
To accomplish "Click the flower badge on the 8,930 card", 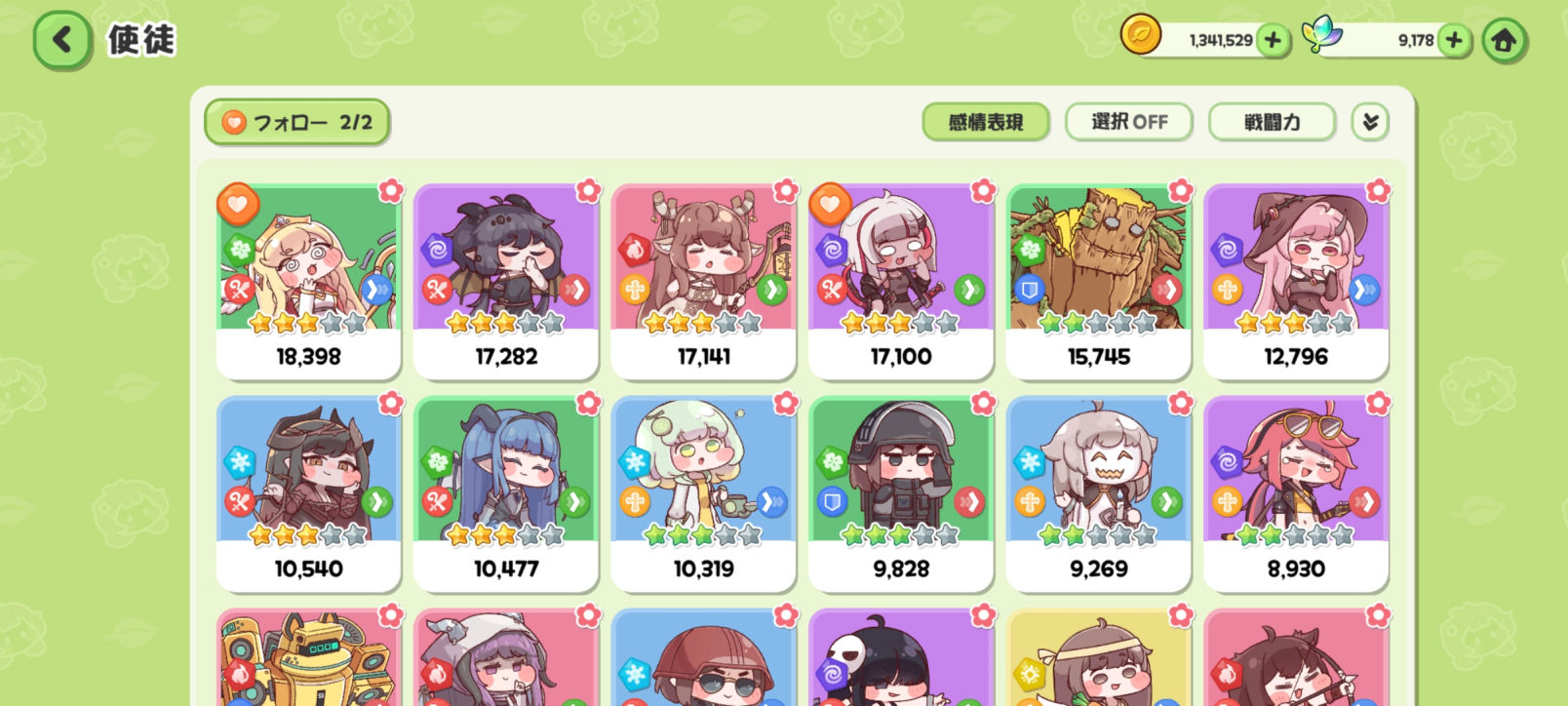I will pyautogui.click(x=1378, y=402).
